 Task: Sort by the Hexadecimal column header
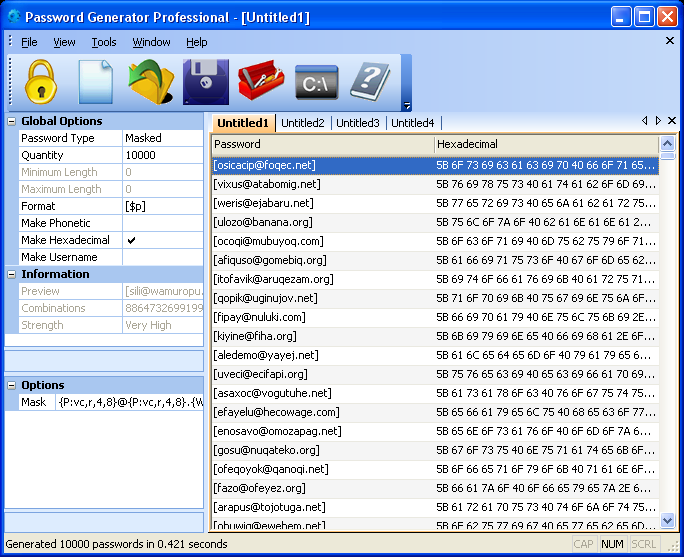point(547,144)
